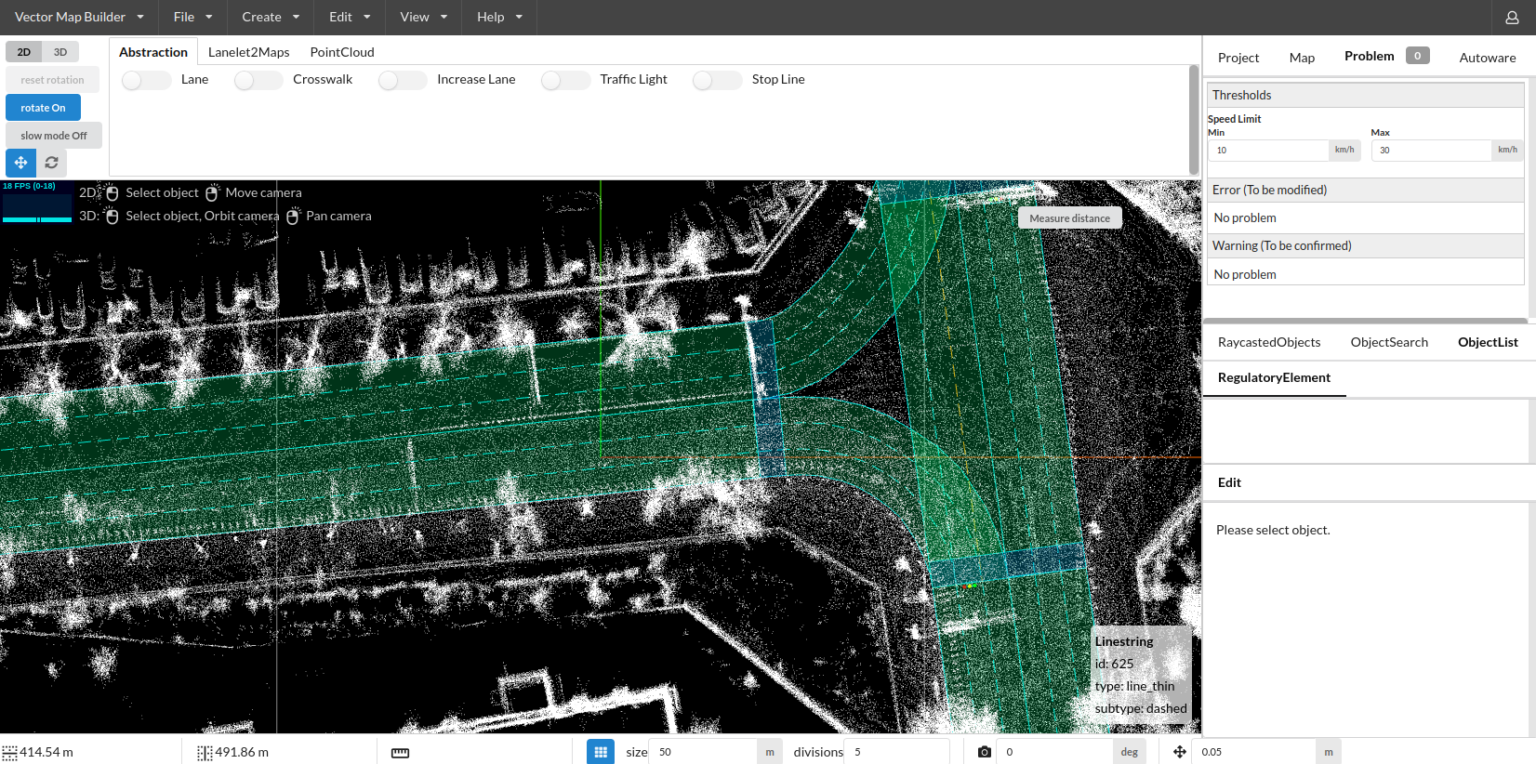Open the km/h dropdown for Speed Limit Max
The height and width of the screenshot is (764, 1536).
click(x=1507, y=149)
